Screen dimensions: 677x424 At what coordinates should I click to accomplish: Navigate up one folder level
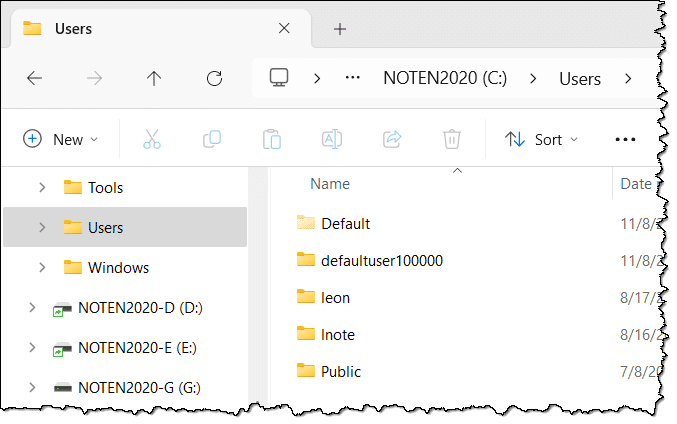click(x=154, y=78)
